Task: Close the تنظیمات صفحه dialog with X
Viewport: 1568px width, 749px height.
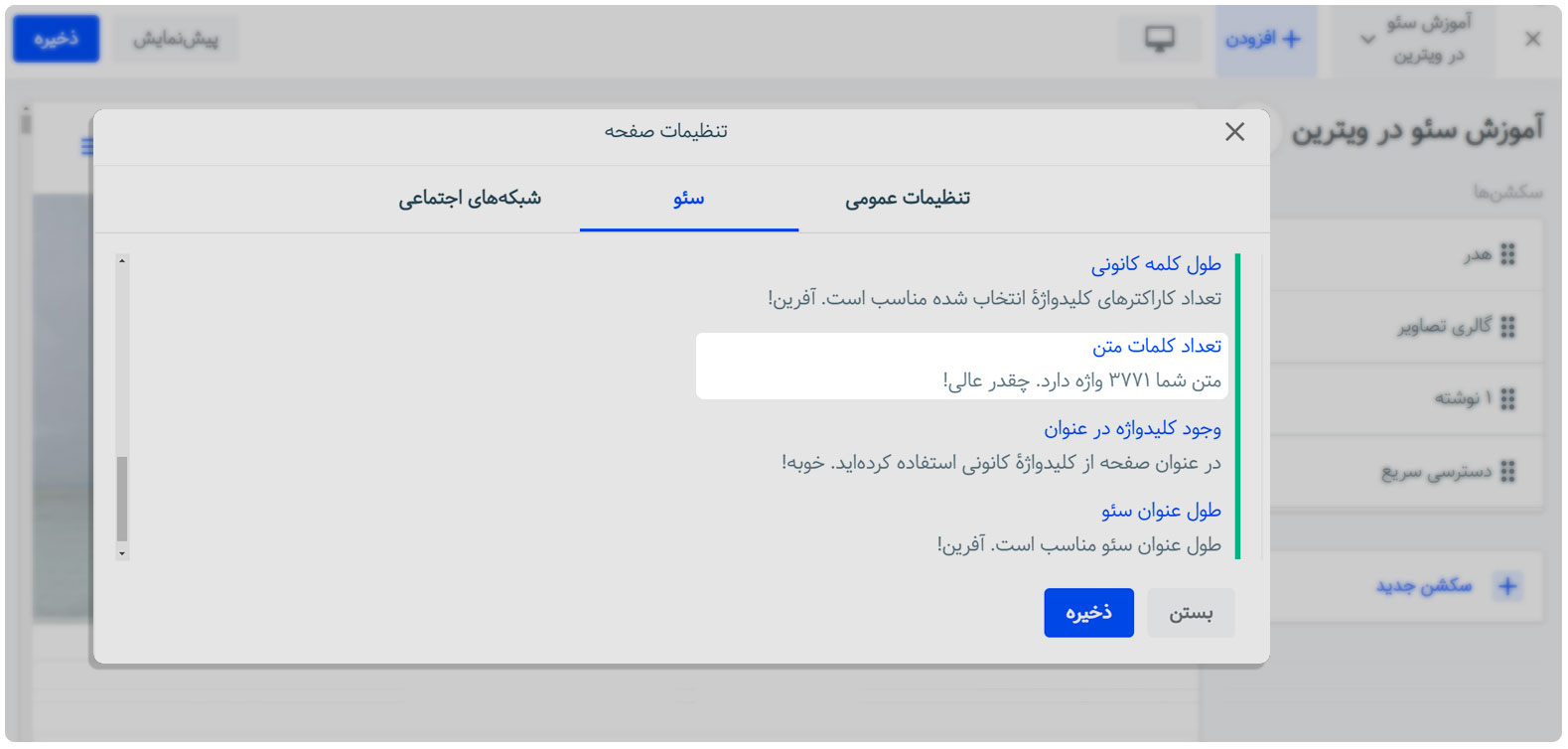Action: click(x=1234, y=131)
